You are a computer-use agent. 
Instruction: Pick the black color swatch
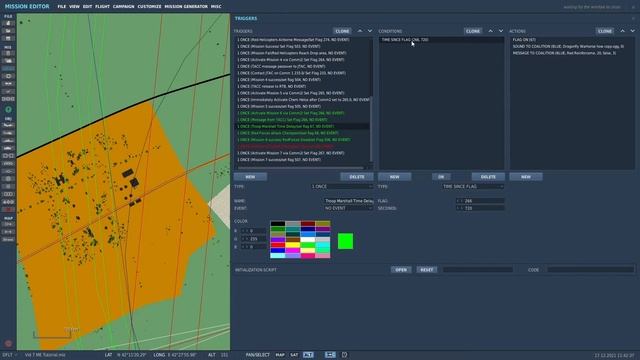pyautogui.click(x=278, y=223)
